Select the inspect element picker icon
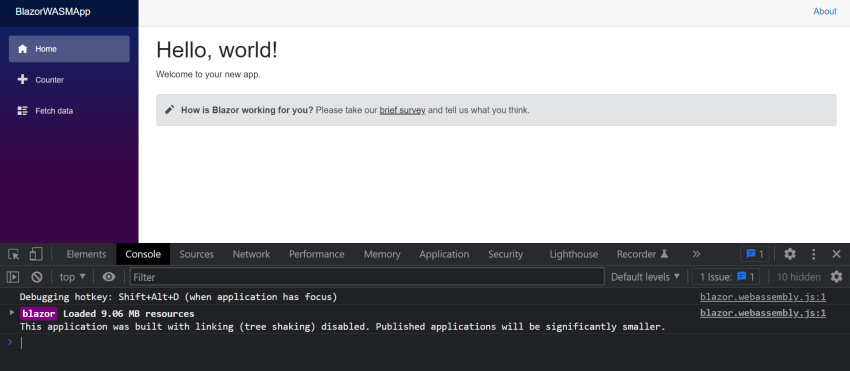Image resolution: width=850 pixels, height=371 pixels. coord(14,254)
